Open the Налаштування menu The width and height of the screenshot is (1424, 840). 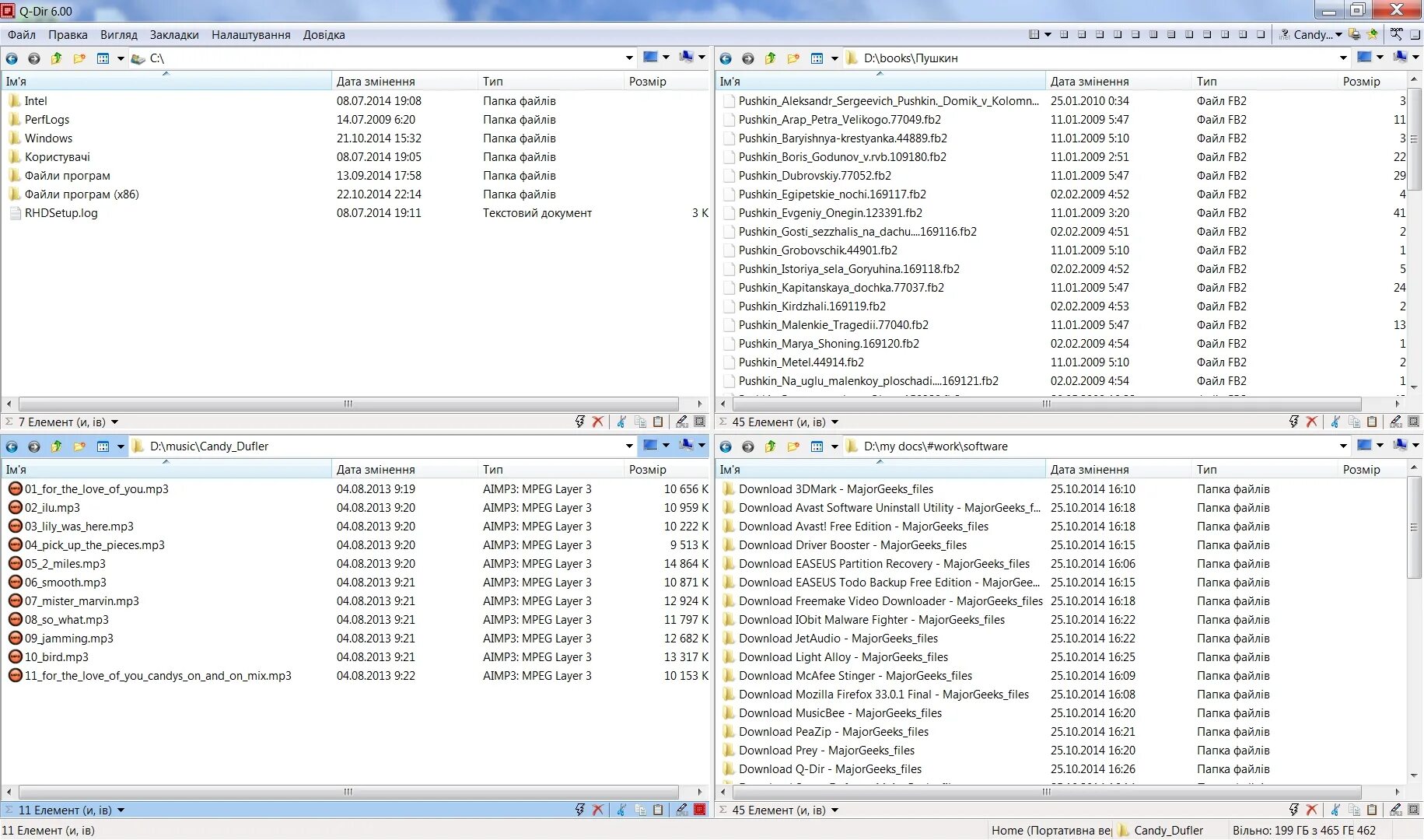(251, 35)
